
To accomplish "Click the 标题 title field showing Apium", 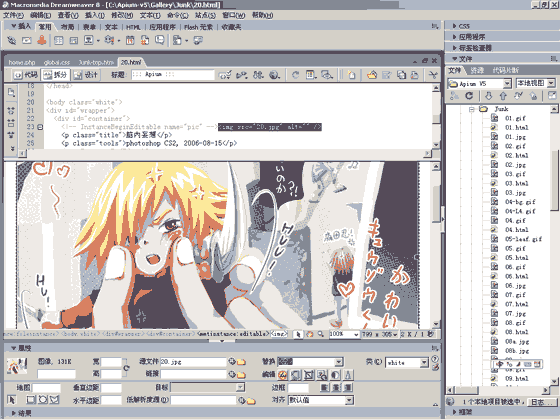I will [173, 75].
